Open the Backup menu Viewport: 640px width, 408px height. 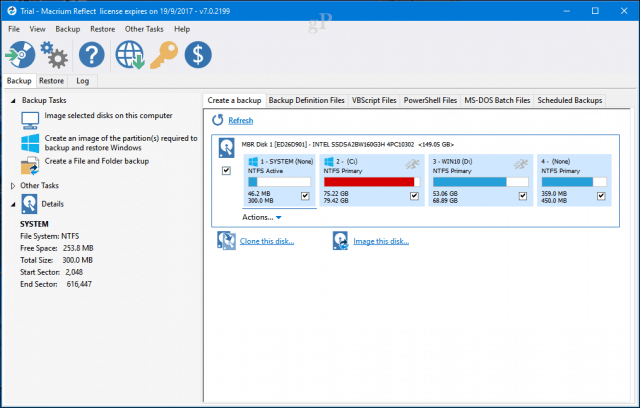68,29
